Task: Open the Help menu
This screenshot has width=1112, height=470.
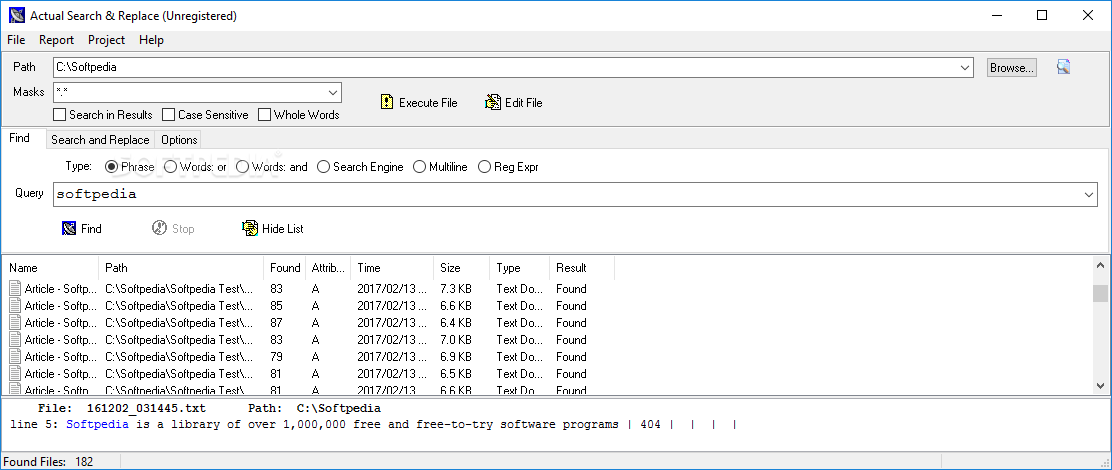Action: click(x=151, y=40)
